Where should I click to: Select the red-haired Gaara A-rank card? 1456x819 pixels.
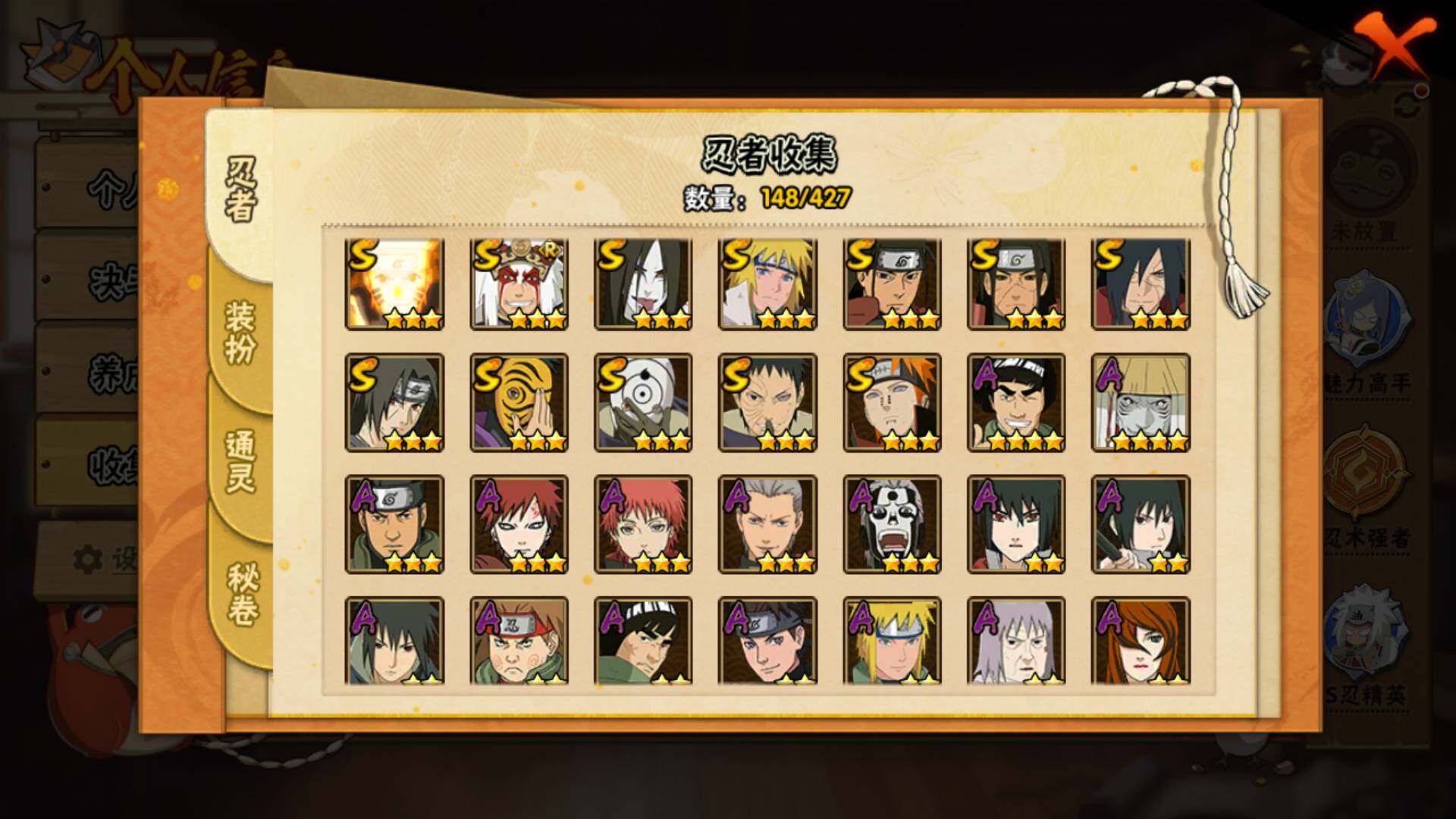519,524
